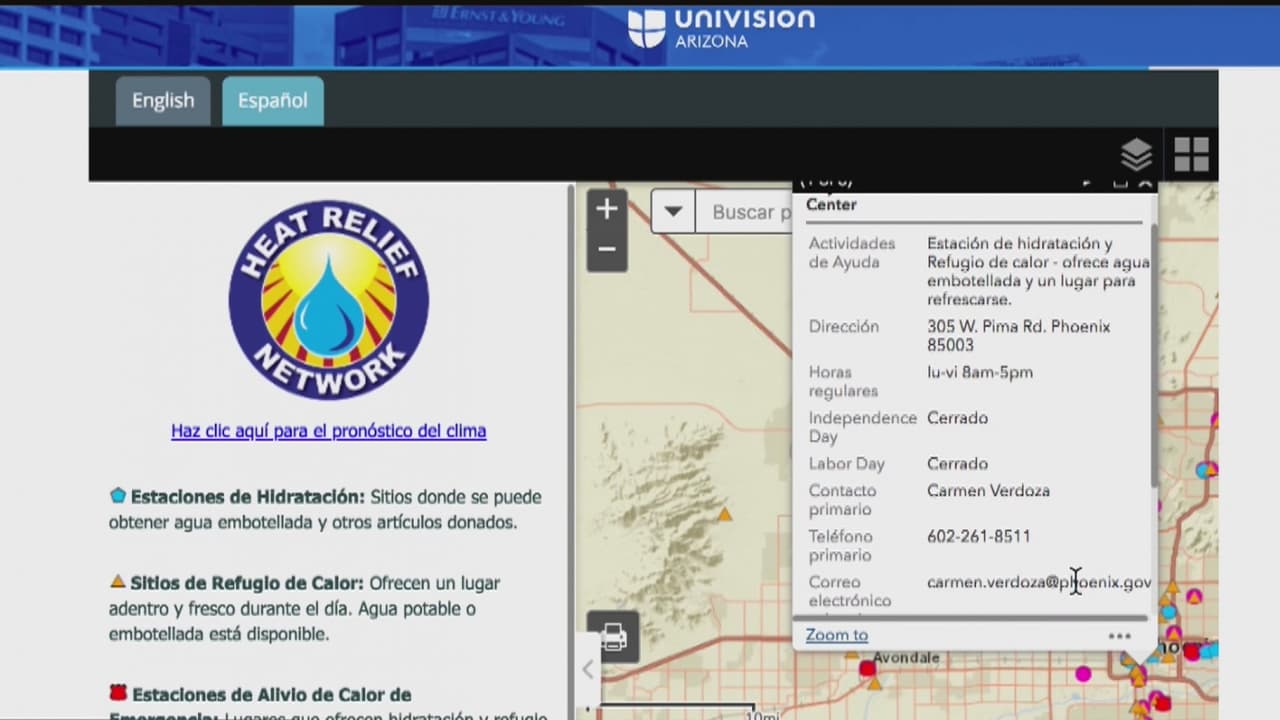
Task: Click the Heat Relief Network logo
Action: click(328, 300)
